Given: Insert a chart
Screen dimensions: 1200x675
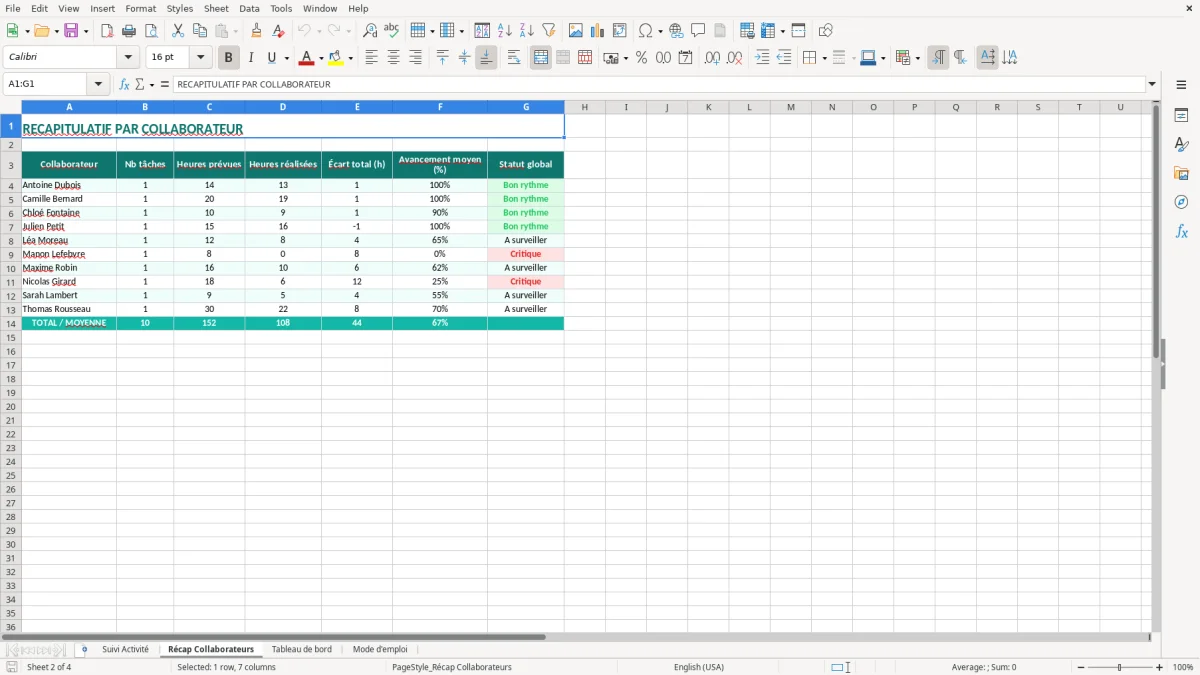Looking at the screenshot, I should click(x=597, y=31).
